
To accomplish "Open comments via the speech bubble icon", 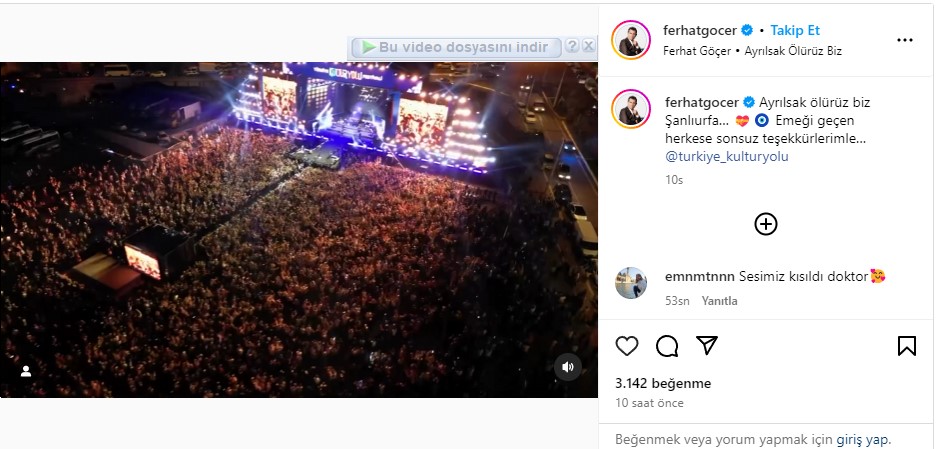I will [667, 346].
